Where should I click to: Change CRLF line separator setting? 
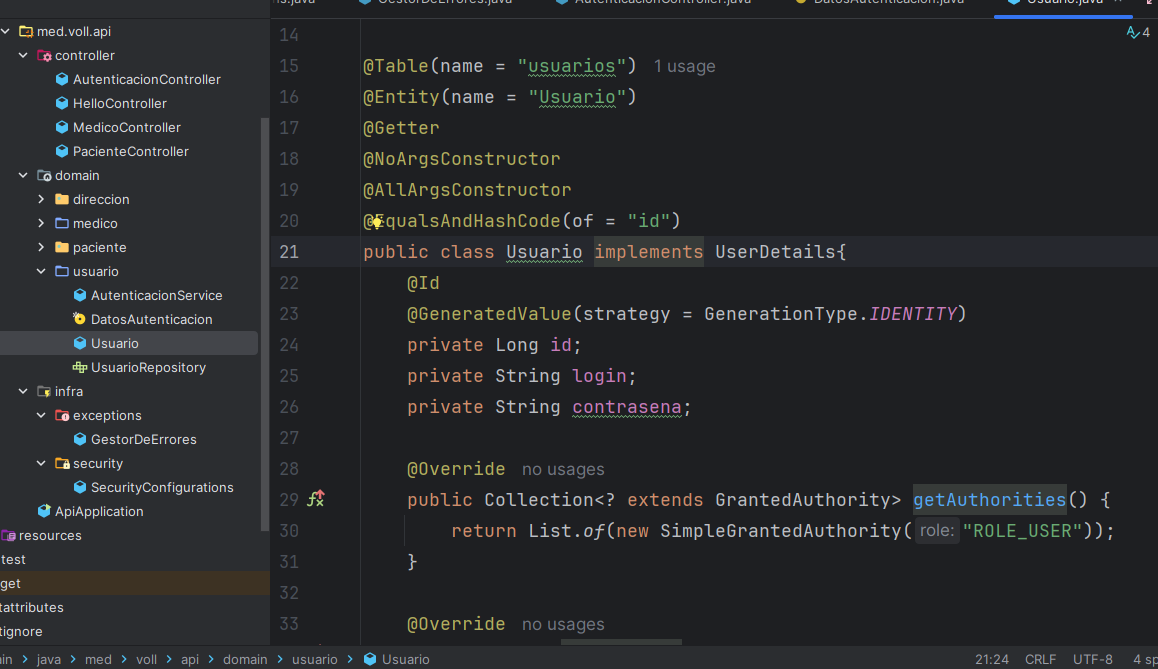pyautogui.click(x=1040, y=659)
